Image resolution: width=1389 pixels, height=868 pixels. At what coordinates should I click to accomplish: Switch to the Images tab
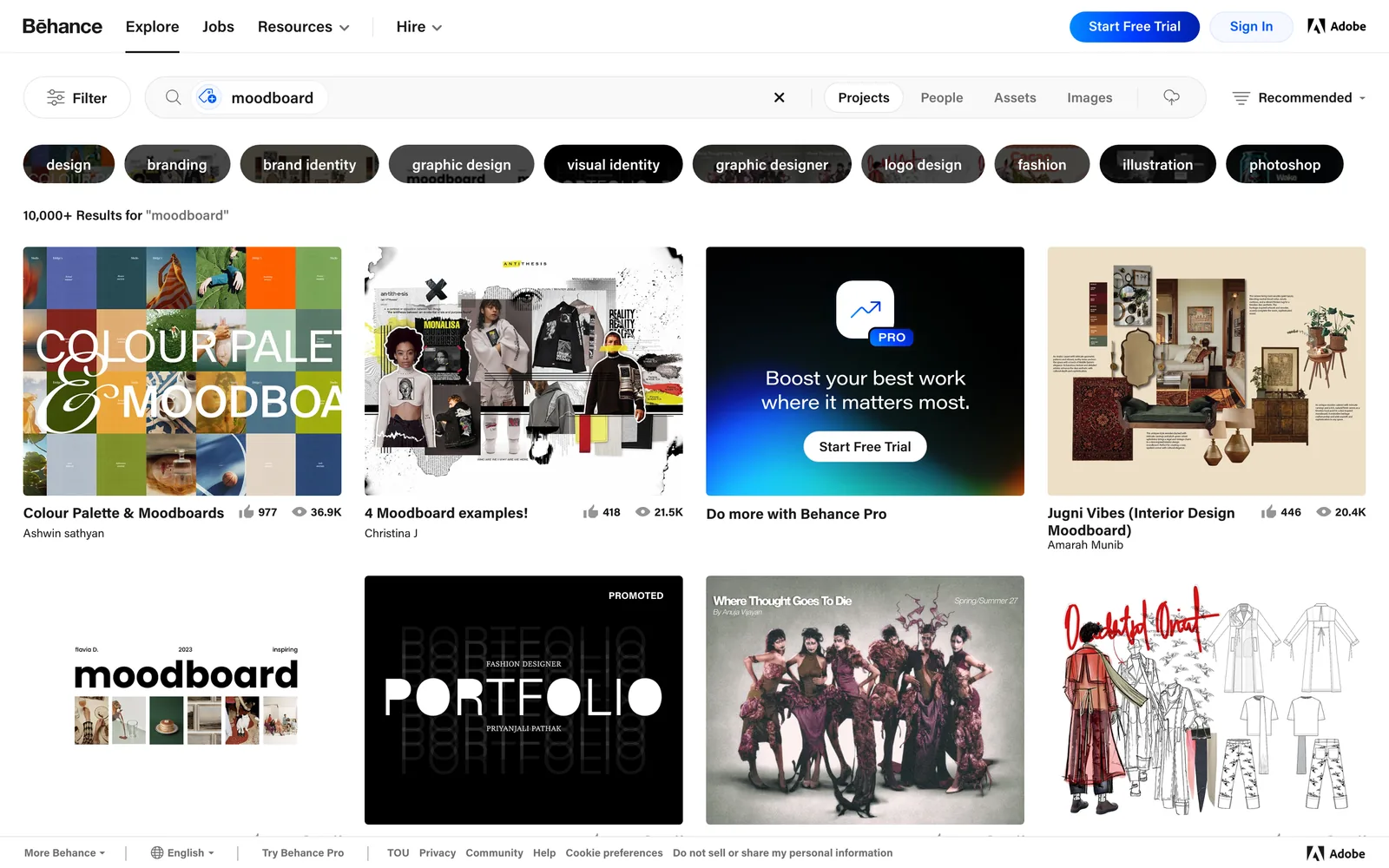1089,97
